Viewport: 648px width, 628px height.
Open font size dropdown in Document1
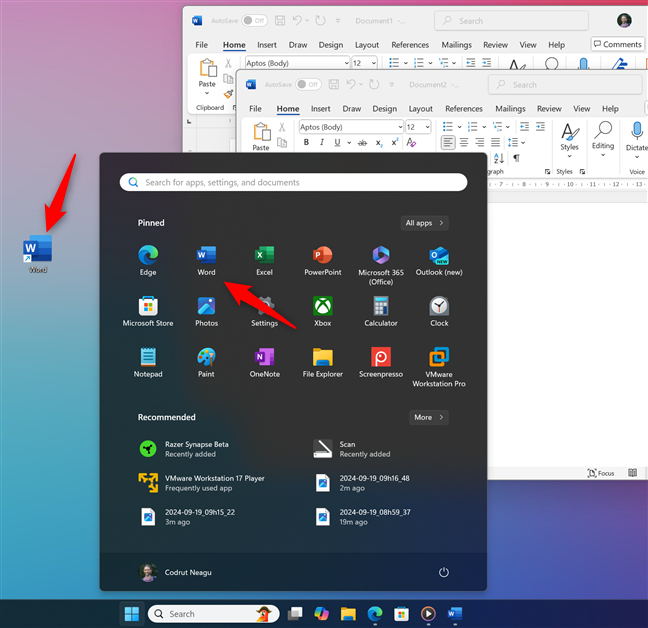(374, 63)
